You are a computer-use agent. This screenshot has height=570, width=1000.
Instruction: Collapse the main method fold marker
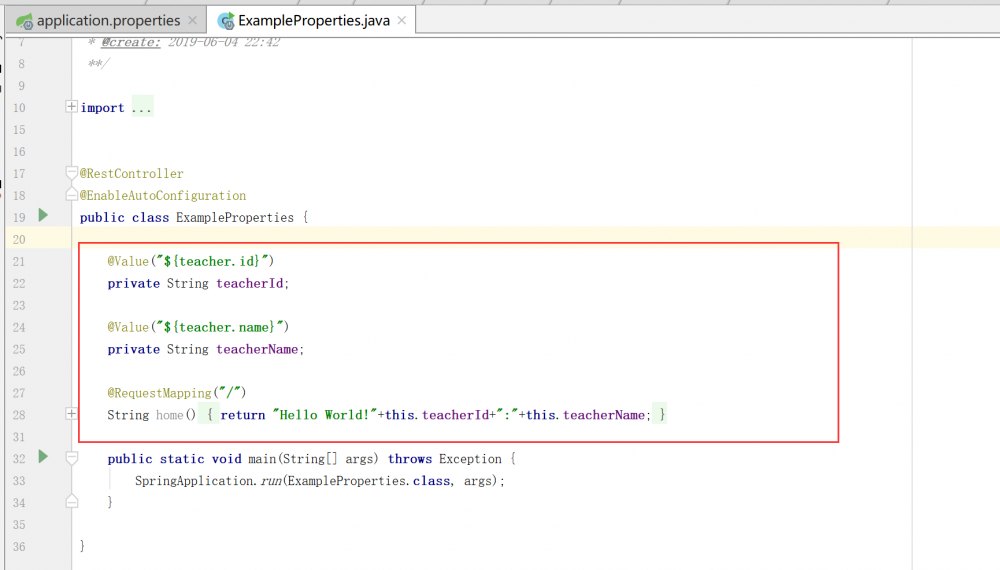[x=71, y=458]
